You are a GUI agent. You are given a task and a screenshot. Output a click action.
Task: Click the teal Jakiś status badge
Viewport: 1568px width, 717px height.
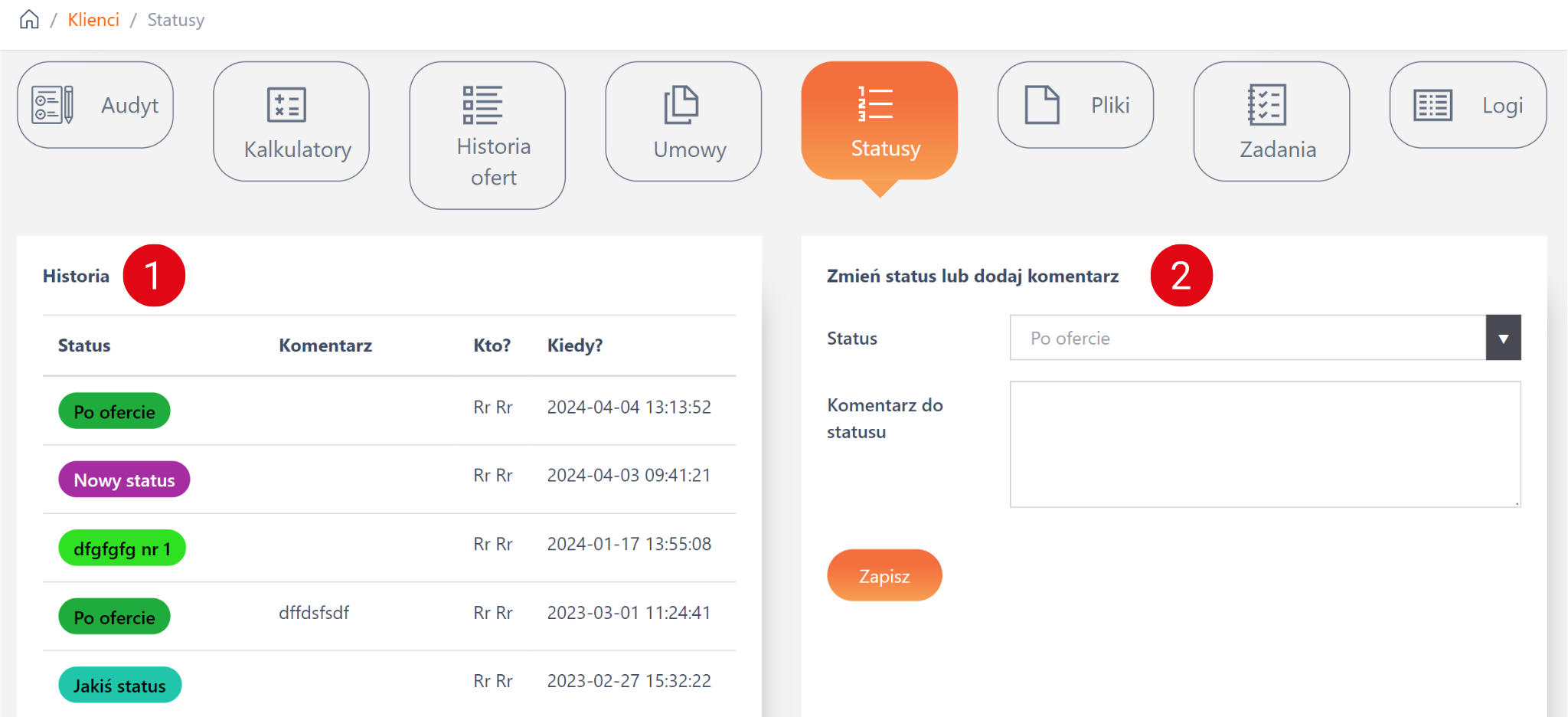pos(119,685)
